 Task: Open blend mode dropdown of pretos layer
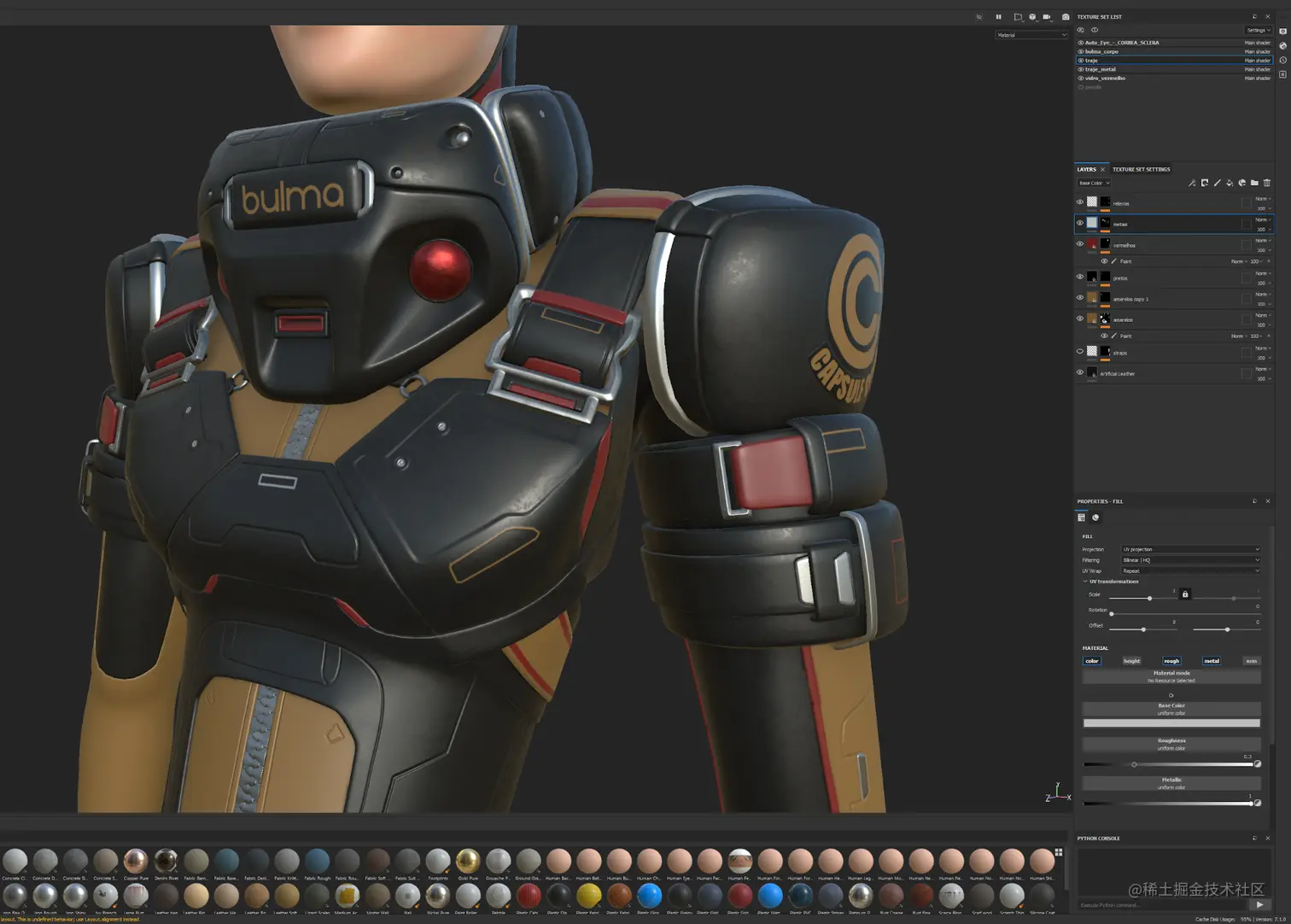[x=1263, y=273]
